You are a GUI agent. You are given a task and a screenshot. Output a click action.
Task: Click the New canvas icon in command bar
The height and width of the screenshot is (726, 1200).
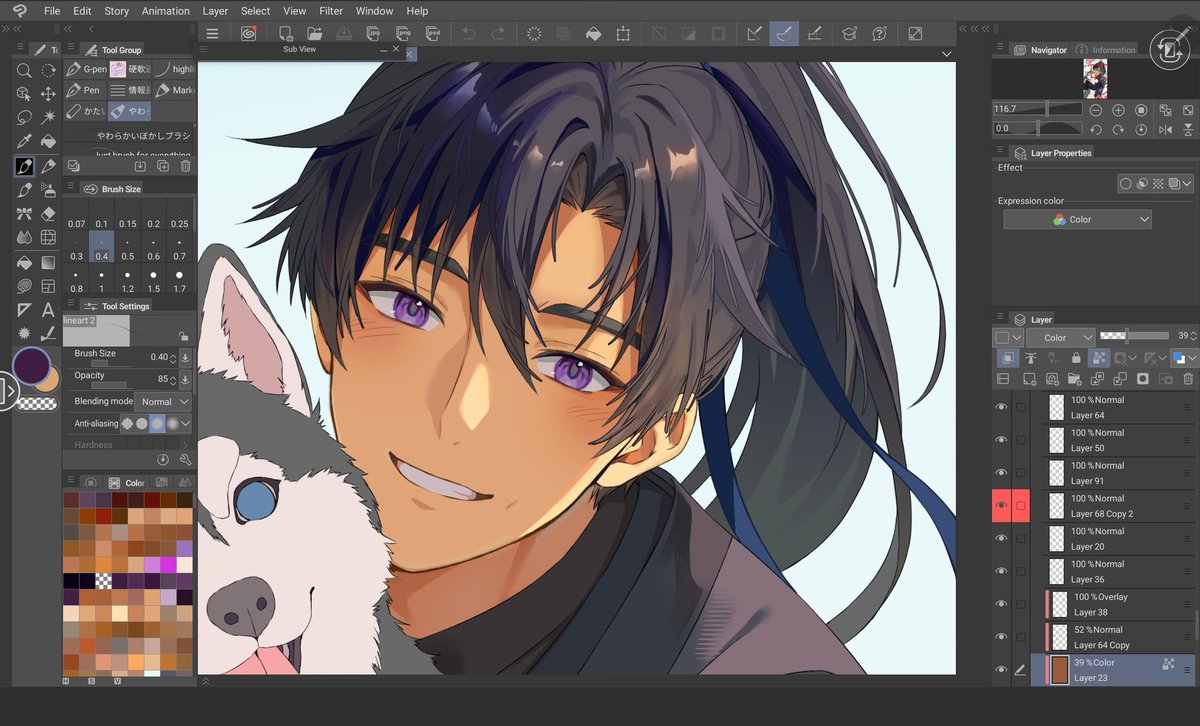(x=286, y=33)
